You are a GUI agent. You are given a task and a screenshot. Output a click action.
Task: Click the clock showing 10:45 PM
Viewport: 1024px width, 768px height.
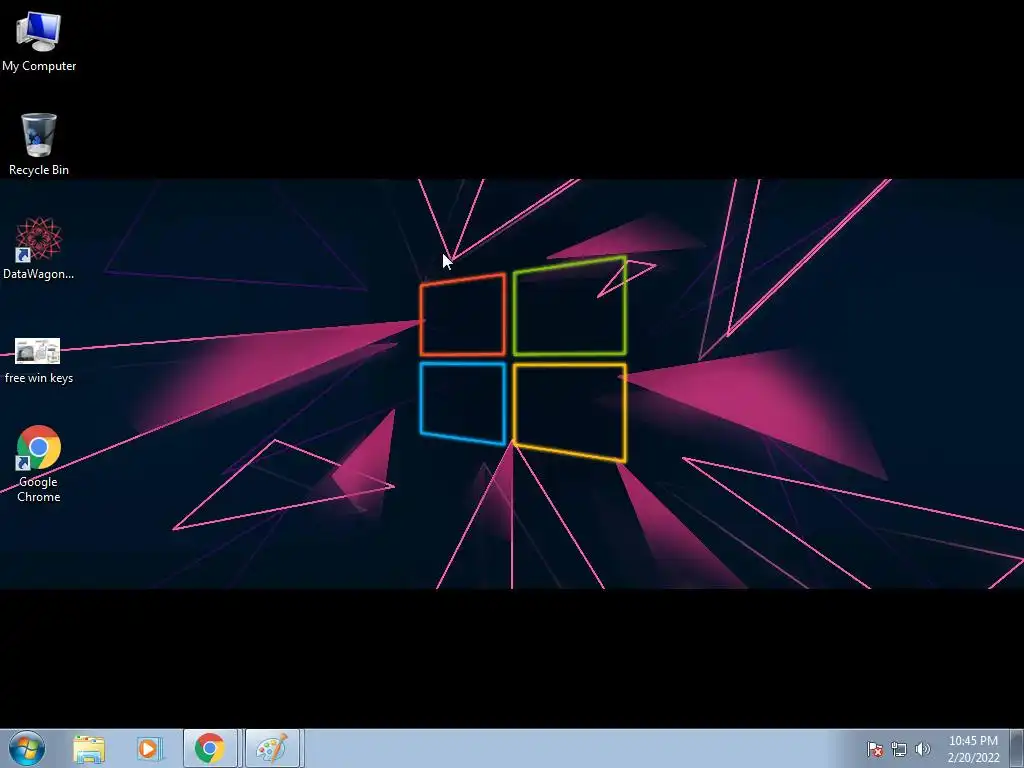[973, 741]
